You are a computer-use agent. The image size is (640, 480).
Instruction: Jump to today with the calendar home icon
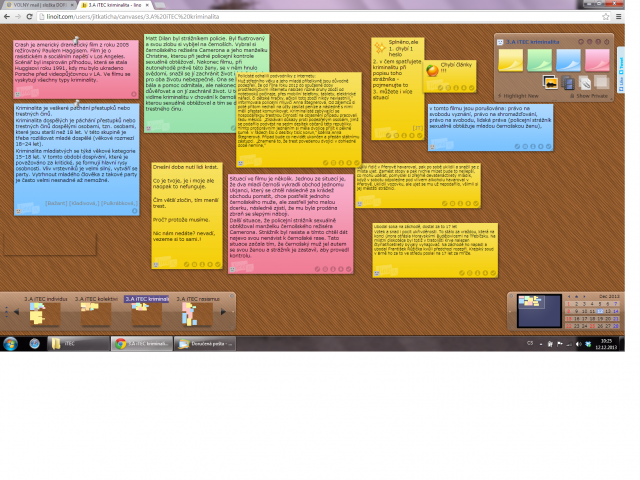tap(577, 297)
